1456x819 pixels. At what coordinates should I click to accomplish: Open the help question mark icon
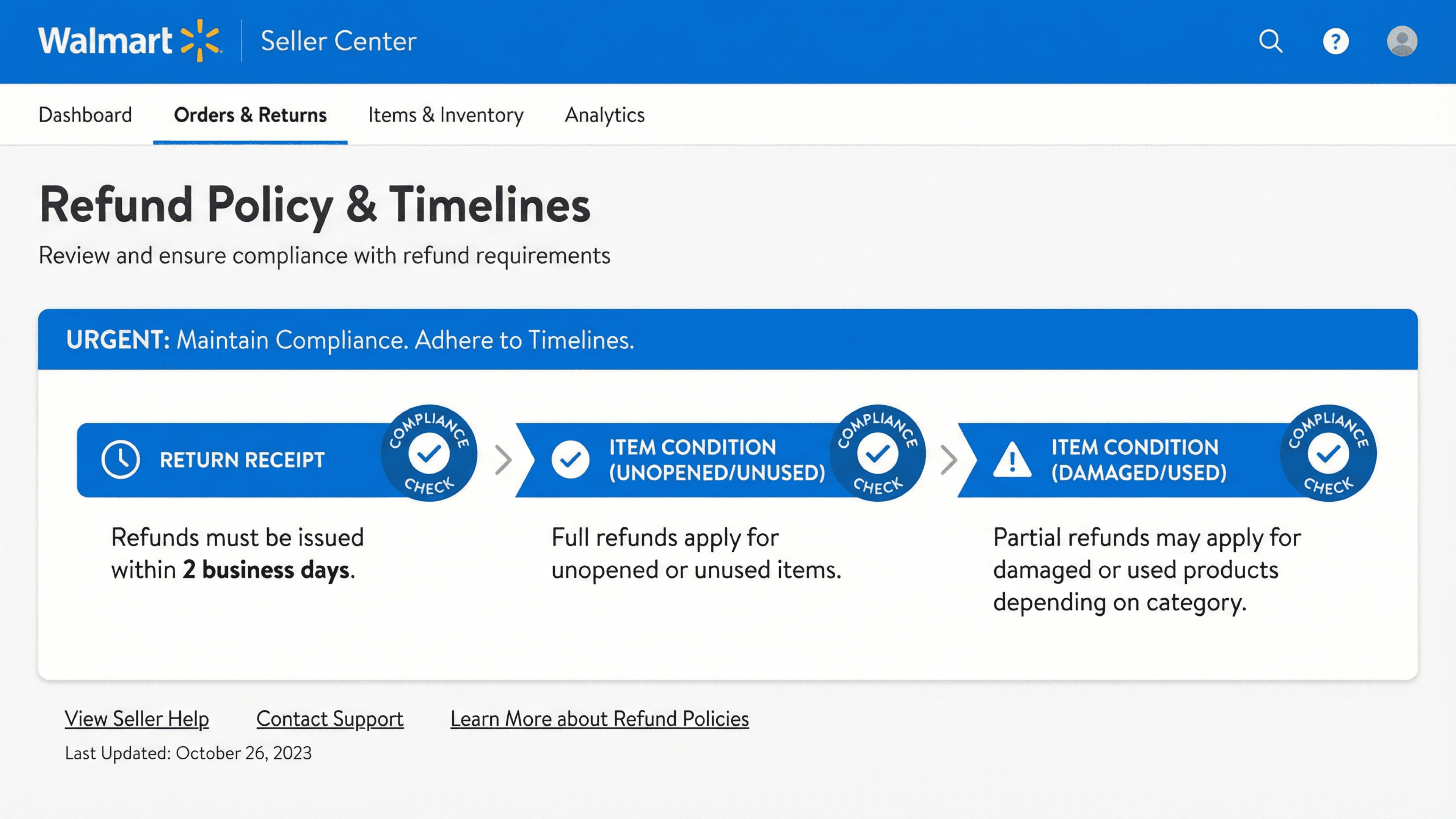coord(1335,41)
